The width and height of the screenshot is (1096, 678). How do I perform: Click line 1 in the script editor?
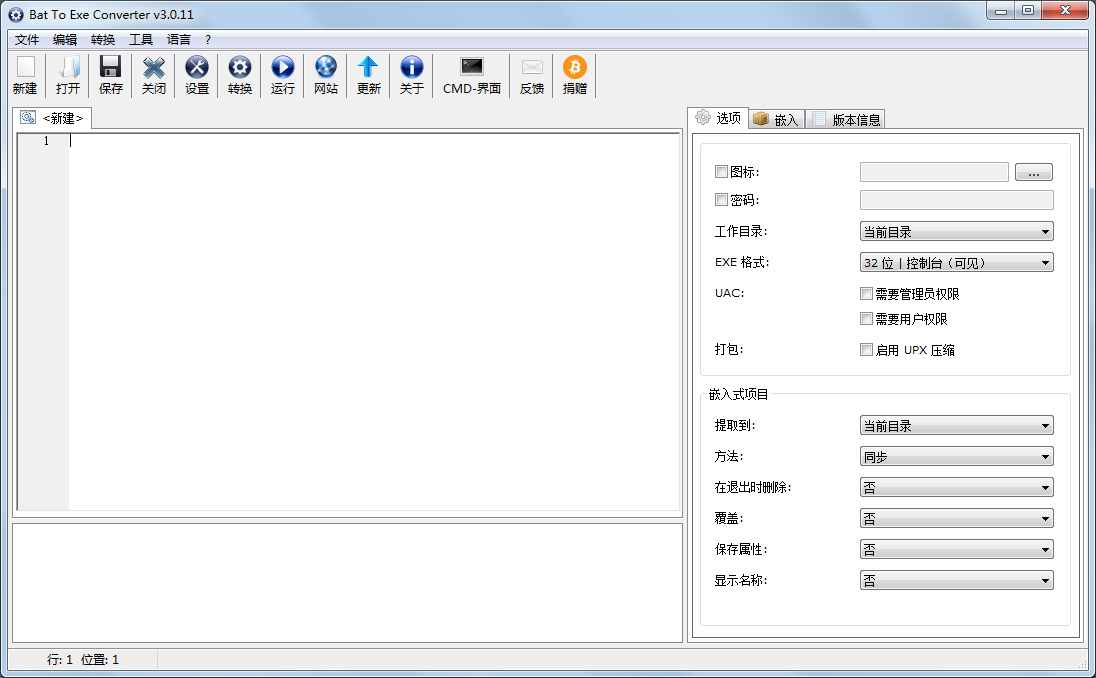[x=374, y=141]
